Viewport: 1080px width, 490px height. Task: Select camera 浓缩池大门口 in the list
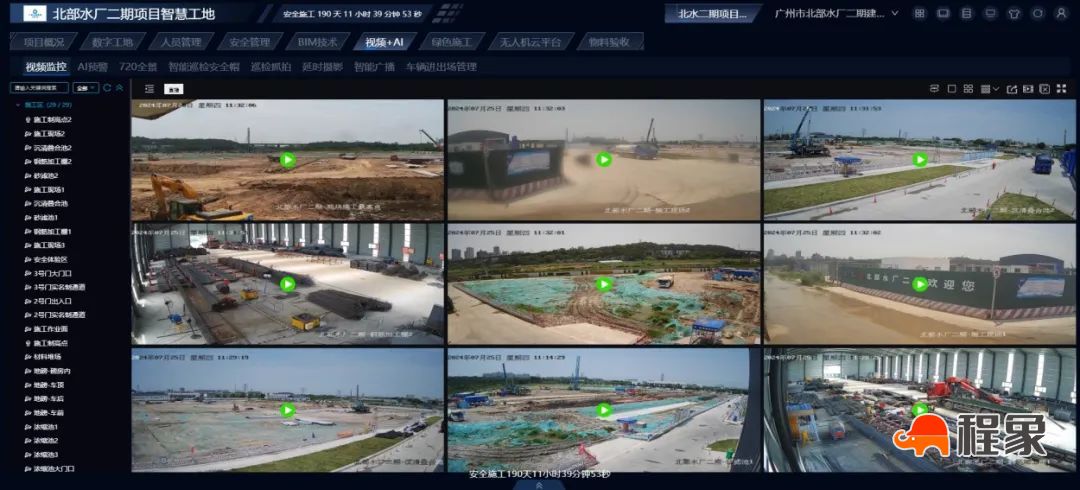click(x=54, y=469)
